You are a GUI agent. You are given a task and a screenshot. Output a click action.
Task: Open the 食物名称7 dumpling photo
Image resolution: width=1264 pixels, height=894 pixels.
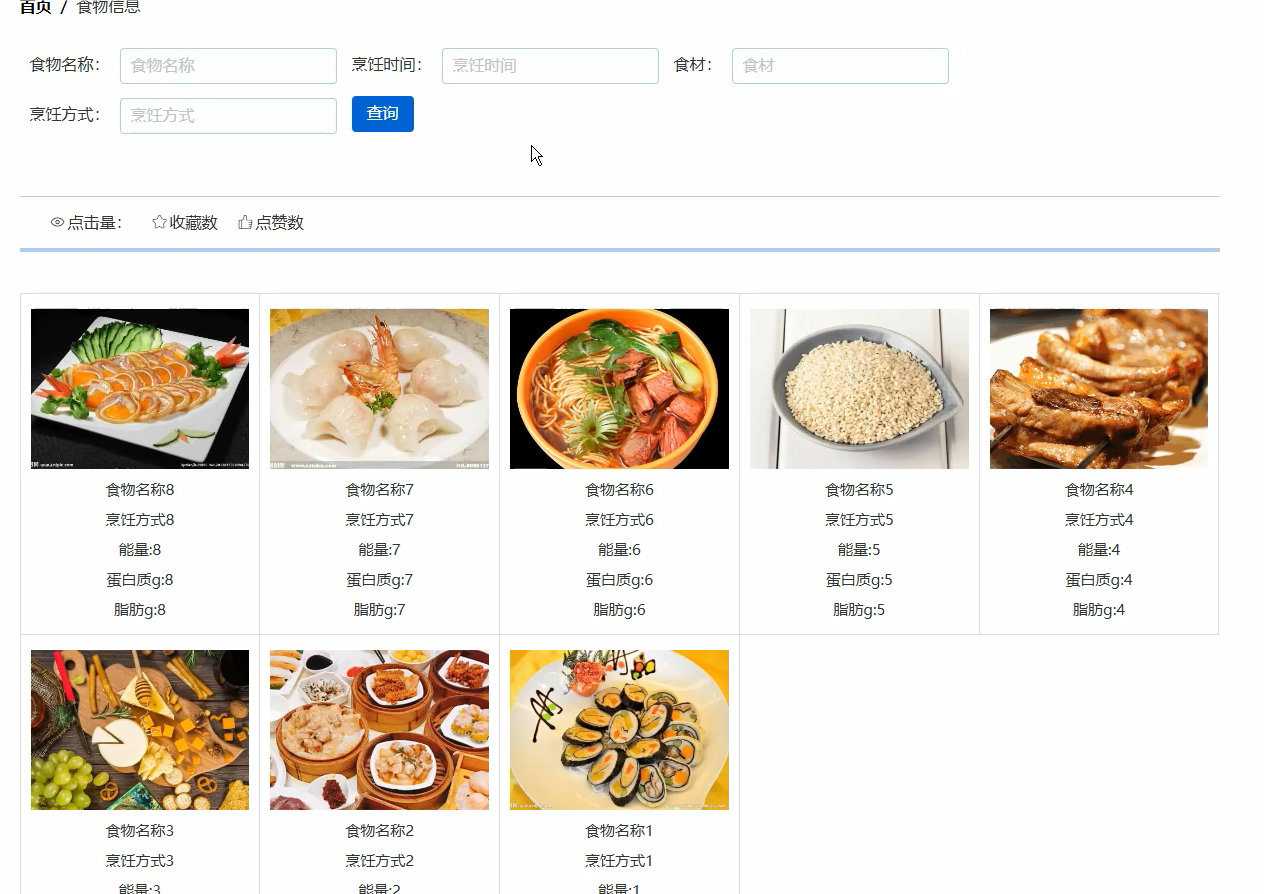point(379,389)
